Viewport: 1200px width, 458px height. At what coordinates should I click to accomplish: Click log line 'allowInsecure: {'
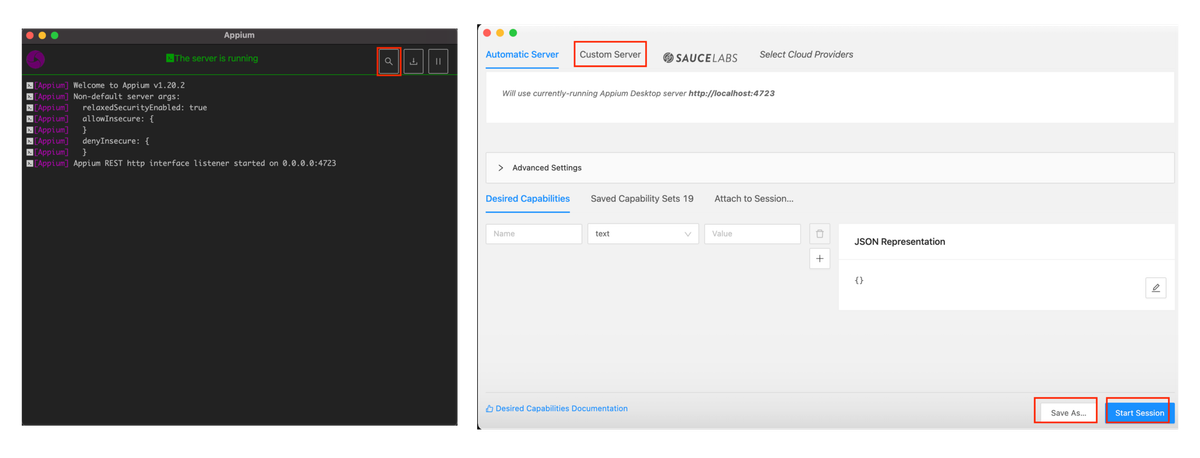(118, 118)
